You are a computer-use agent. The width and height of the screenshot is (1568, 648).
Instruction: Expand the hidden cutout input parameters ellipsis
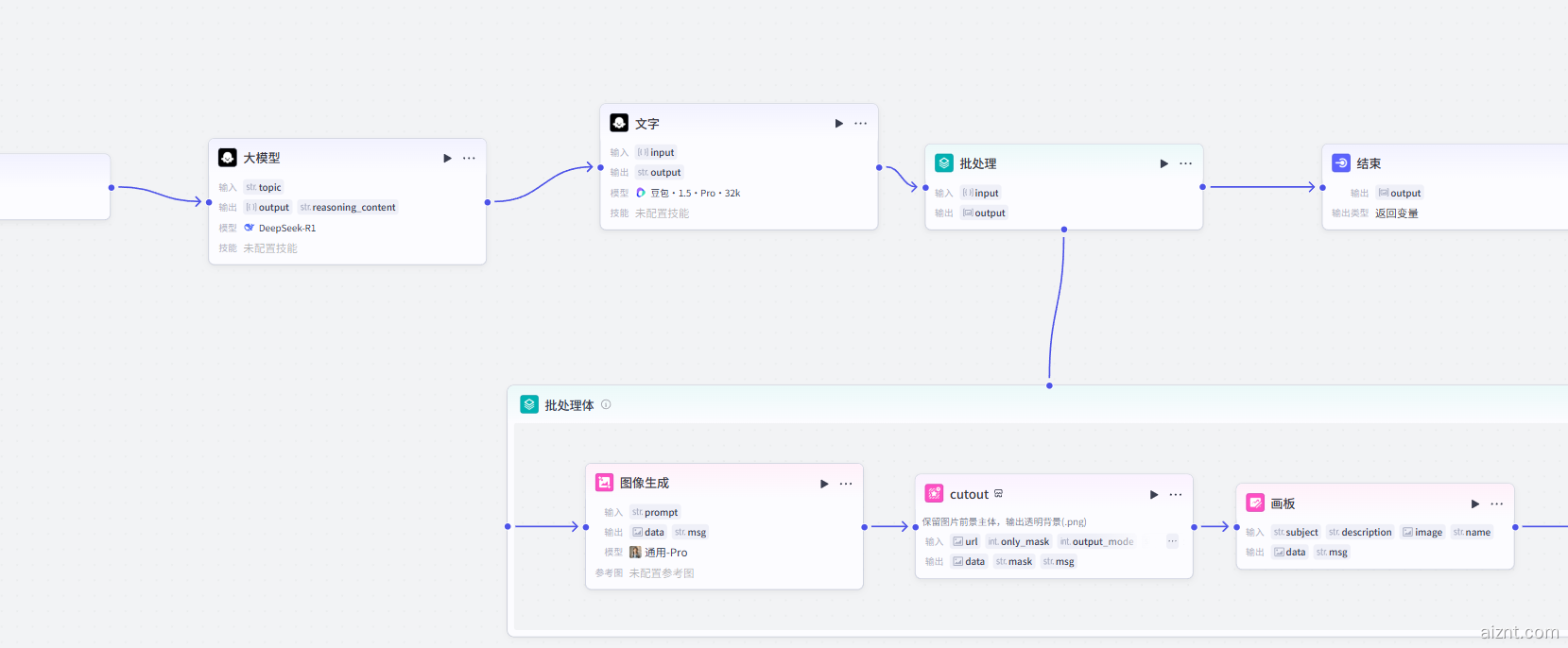pos(1172,541)
